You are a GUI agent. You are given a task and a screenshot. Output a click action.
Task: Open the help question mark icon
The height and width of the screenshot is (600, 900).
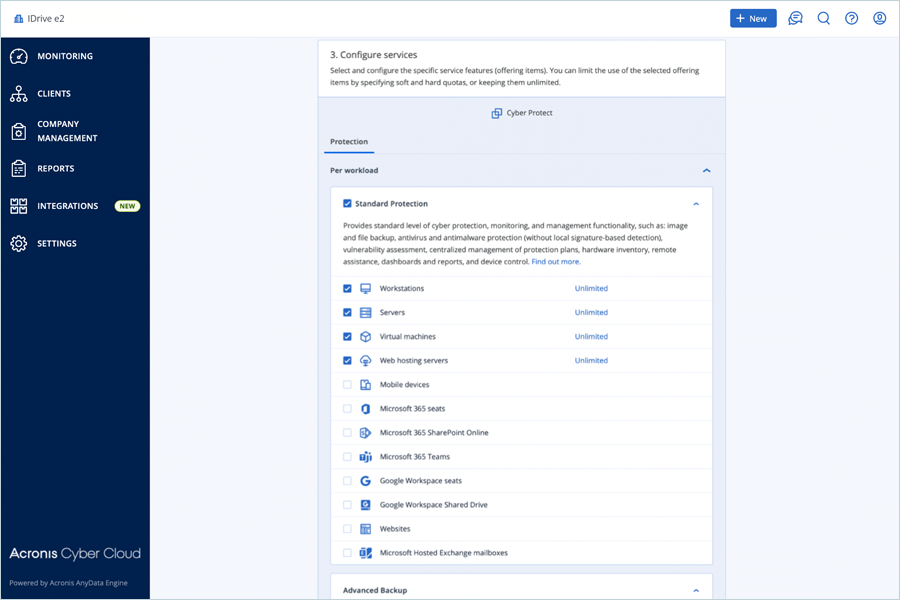(x=851, y=18)
